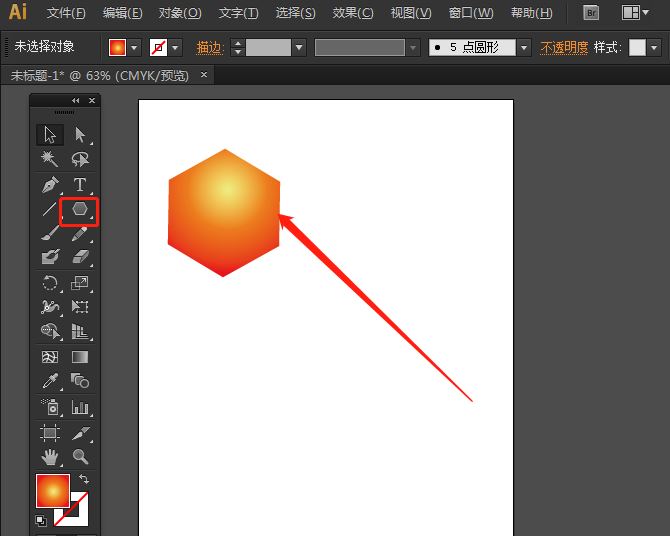The image size is (670, 536).
Task: Select the Zoom magnifier tool
Action: [80, 457]
